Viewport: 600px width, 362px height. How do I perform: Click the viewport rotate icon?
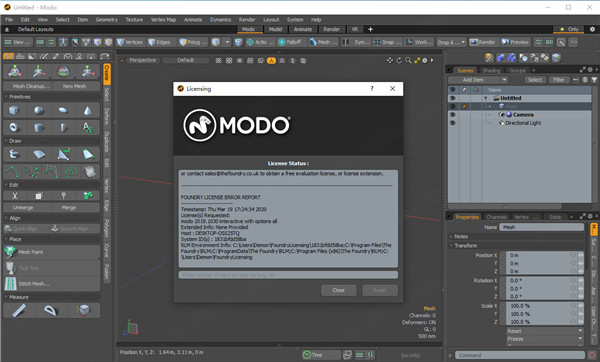point(399,60)
